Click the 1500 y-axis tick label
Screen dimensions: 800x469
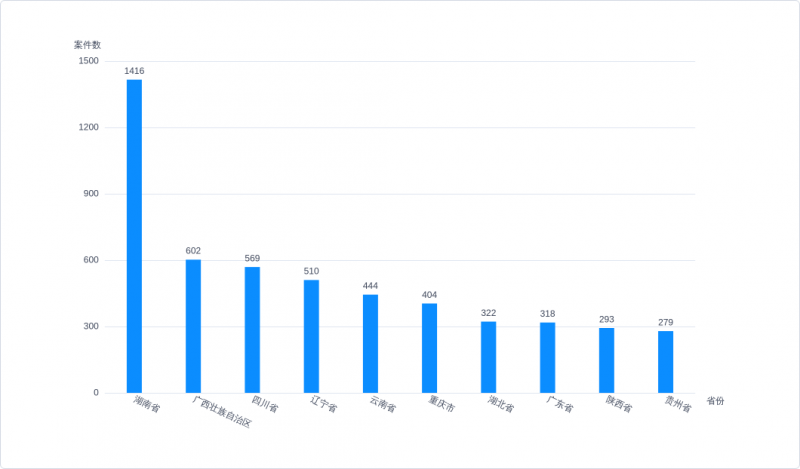tap(88, 61)
